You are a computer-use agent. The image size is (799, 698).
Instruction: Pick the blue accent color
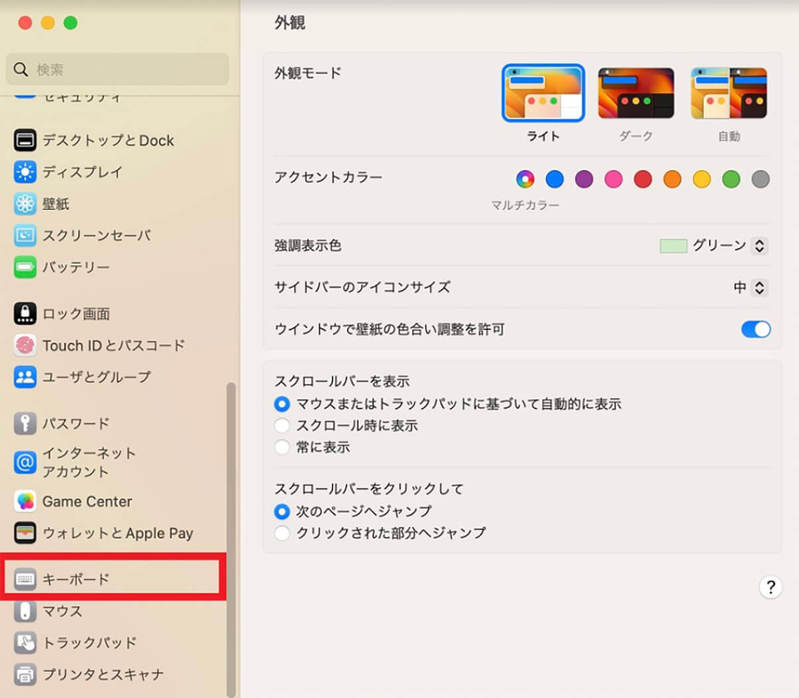point(554,179)
